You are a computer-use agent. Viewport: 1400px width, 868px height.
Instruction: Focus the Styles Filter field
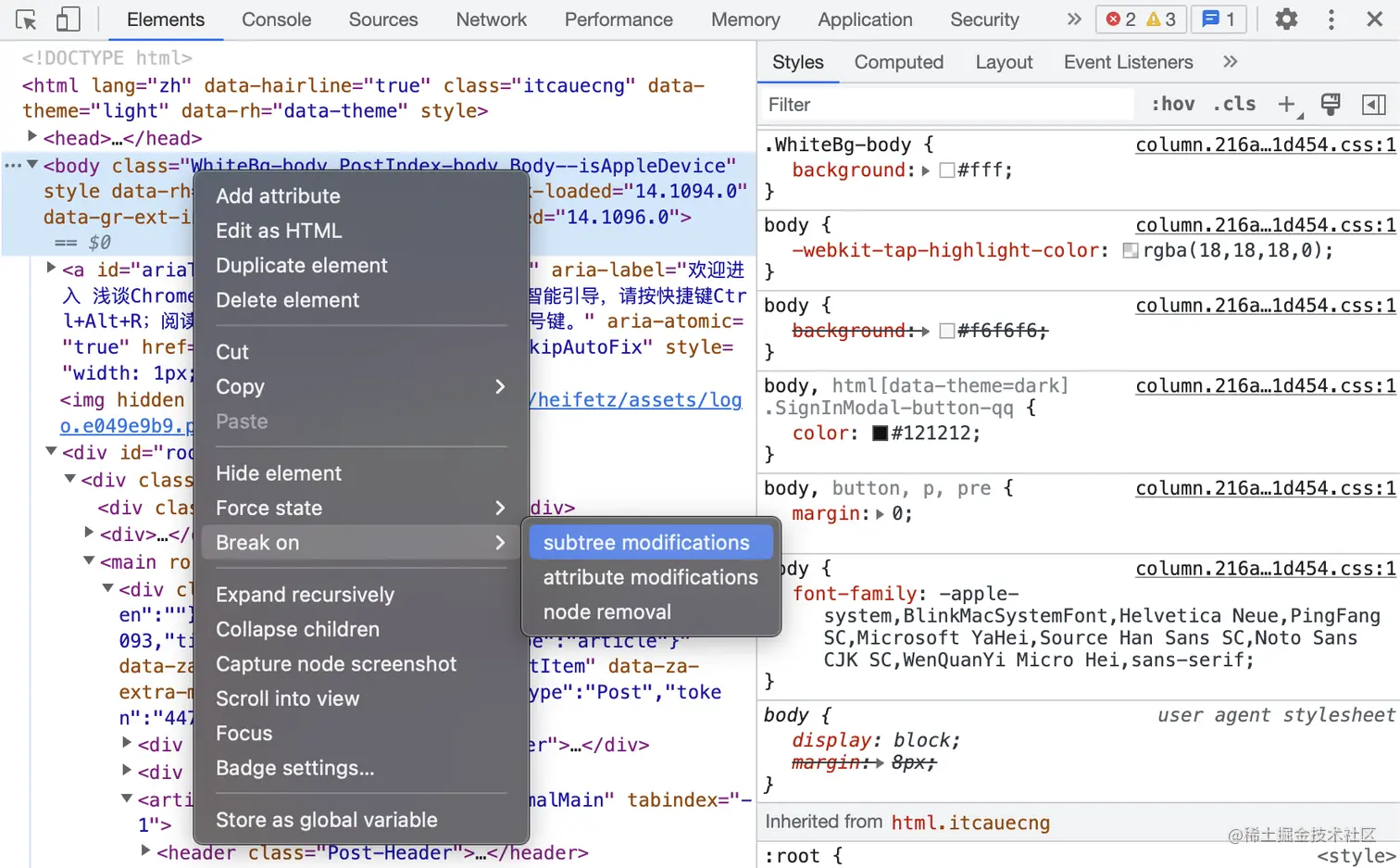[948, 105]
